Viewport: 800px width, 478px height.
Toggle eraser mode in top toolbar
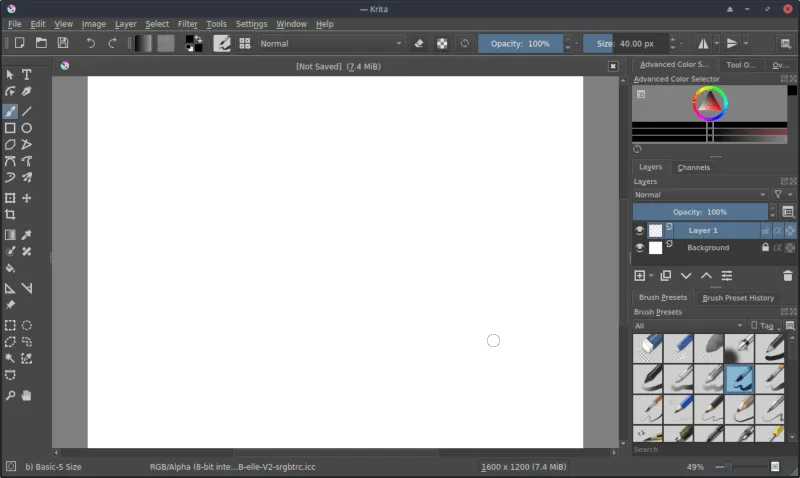coord(419,43)
